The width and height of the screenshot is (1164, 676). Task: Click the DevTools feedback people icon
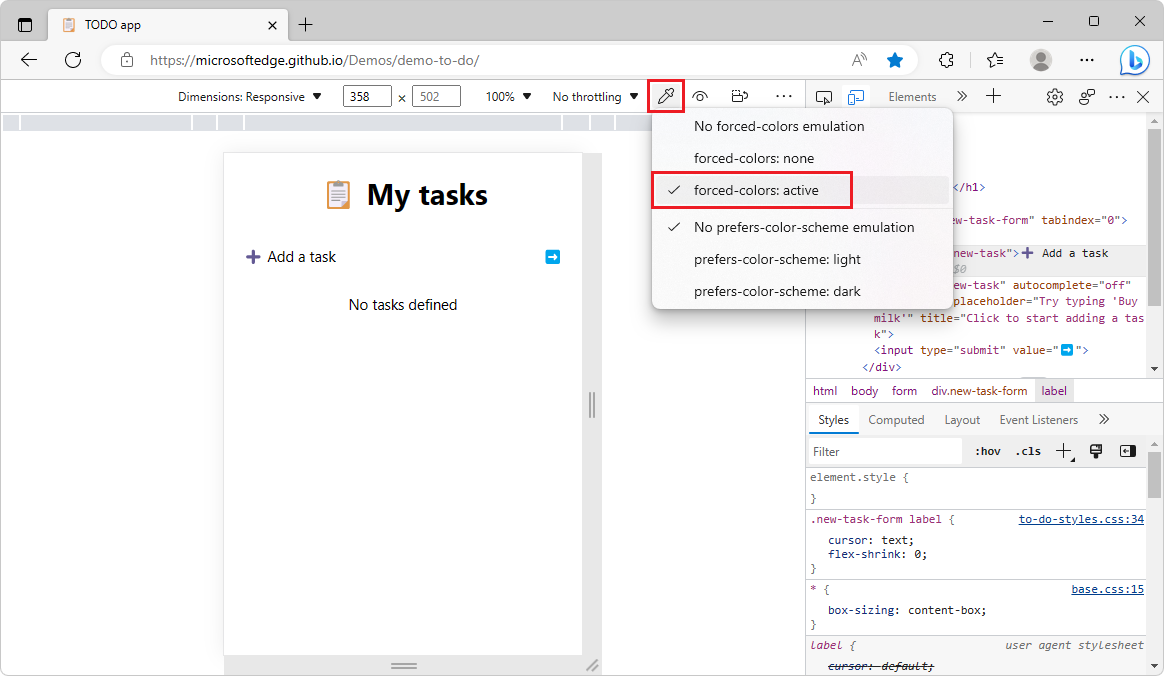click(1087, 96)
